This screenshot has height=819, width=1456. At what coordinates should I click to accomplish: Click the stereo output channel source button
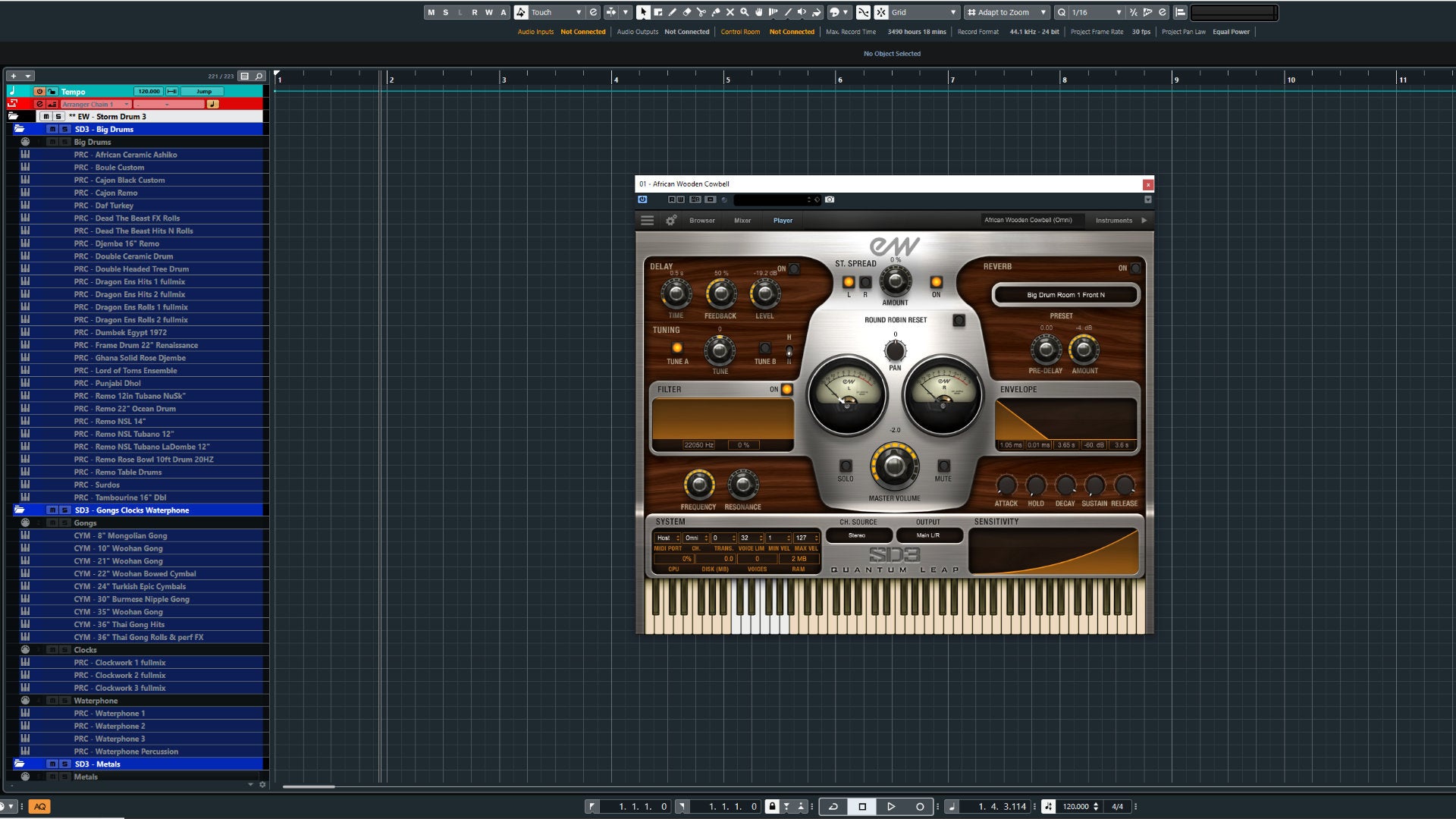click(856, 535)
